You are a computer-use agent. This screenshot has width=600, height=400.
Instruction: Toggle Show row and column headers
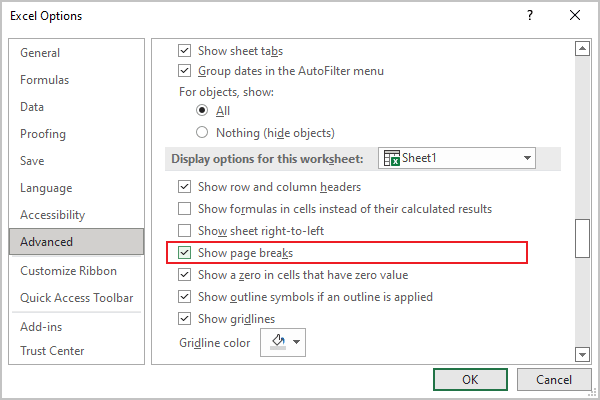[x=184, y=187]
